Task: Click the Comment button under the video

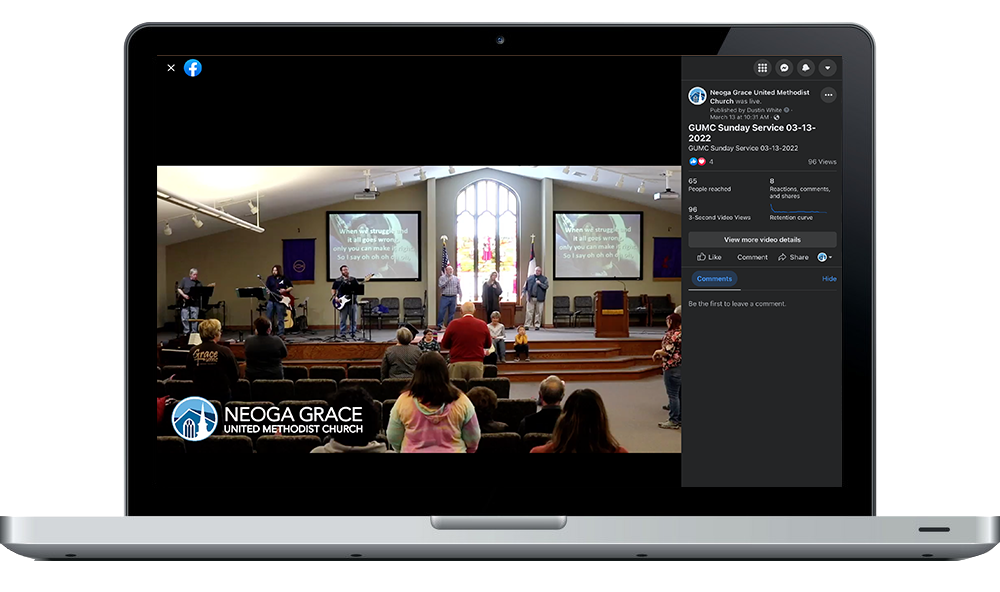Action: click(752, 257)
